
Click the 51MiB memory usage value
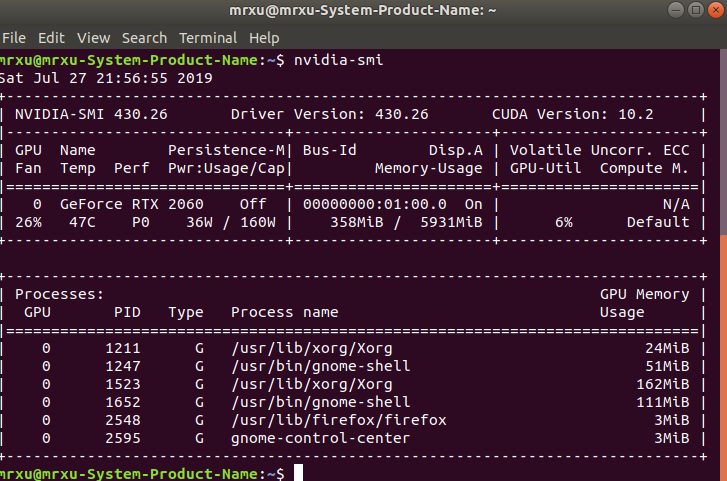click(x=667, y=366)
